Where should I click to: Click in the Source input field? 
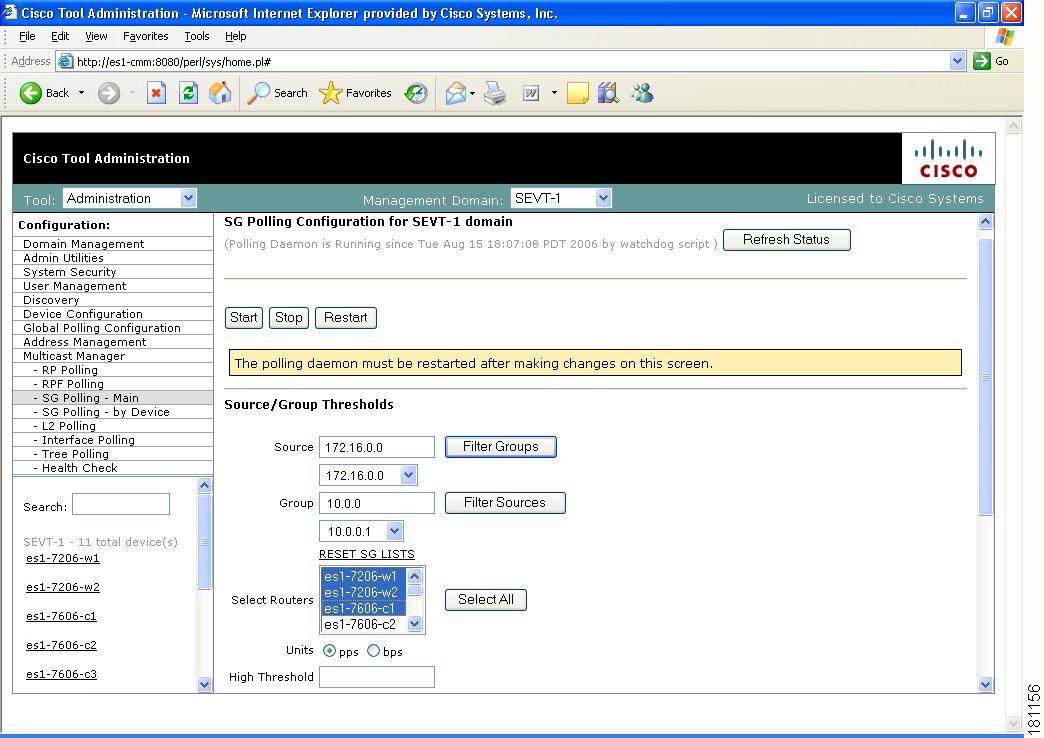click(x=377, y=447)
